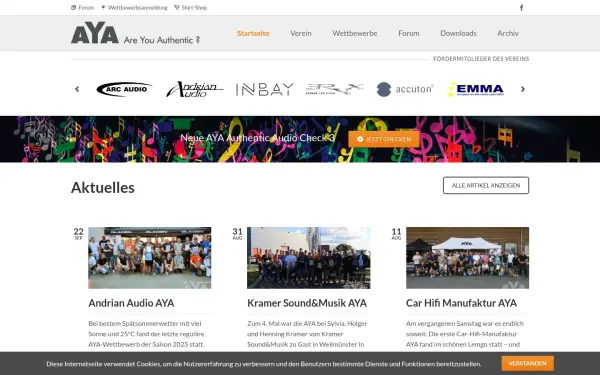The image size is (600, 375).
Task: Click the BRAX sponsor logo
Action: tap(334, 89)
